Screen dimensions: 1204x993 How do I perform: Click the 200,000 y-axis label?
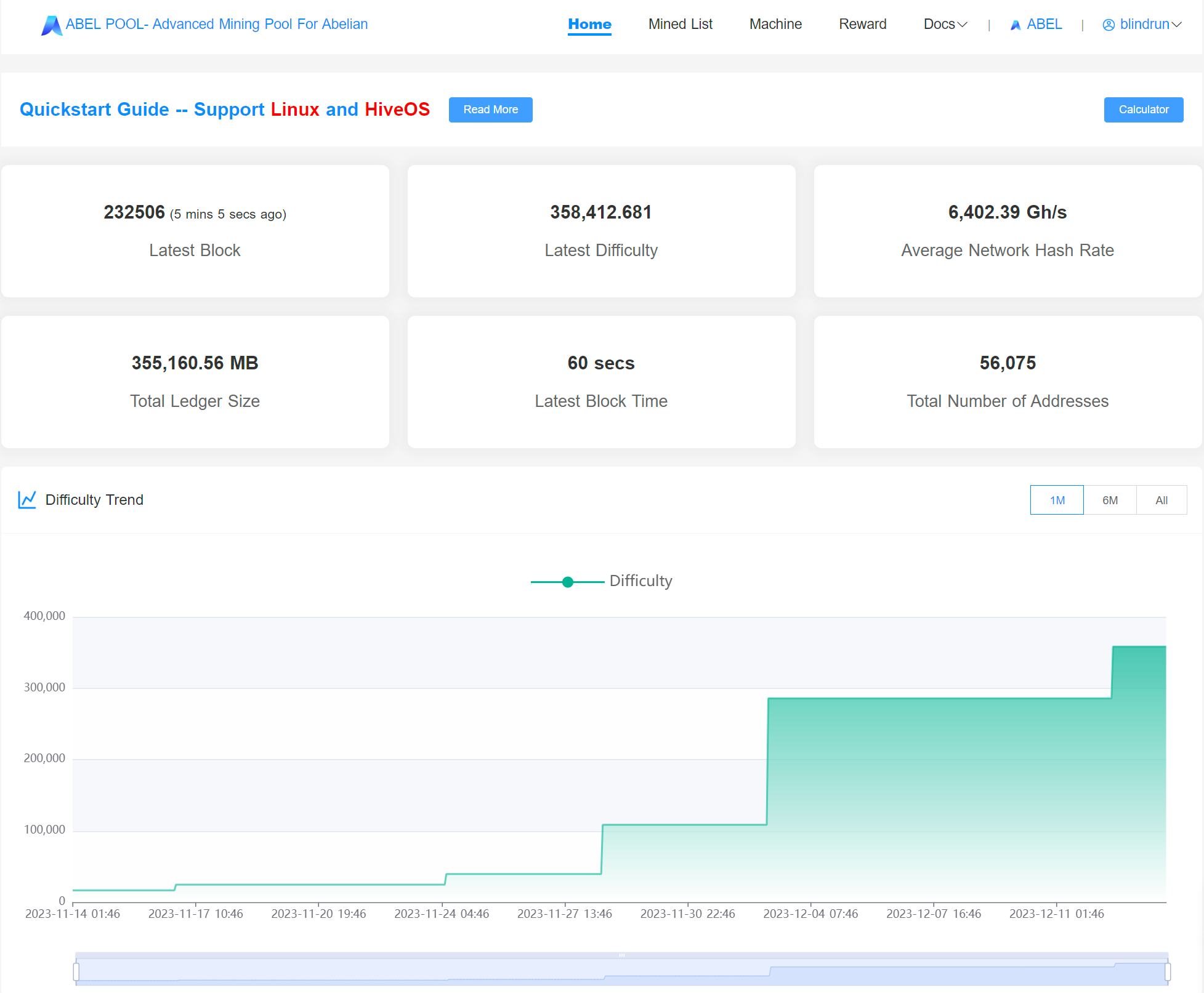click(x=44, y=758)
